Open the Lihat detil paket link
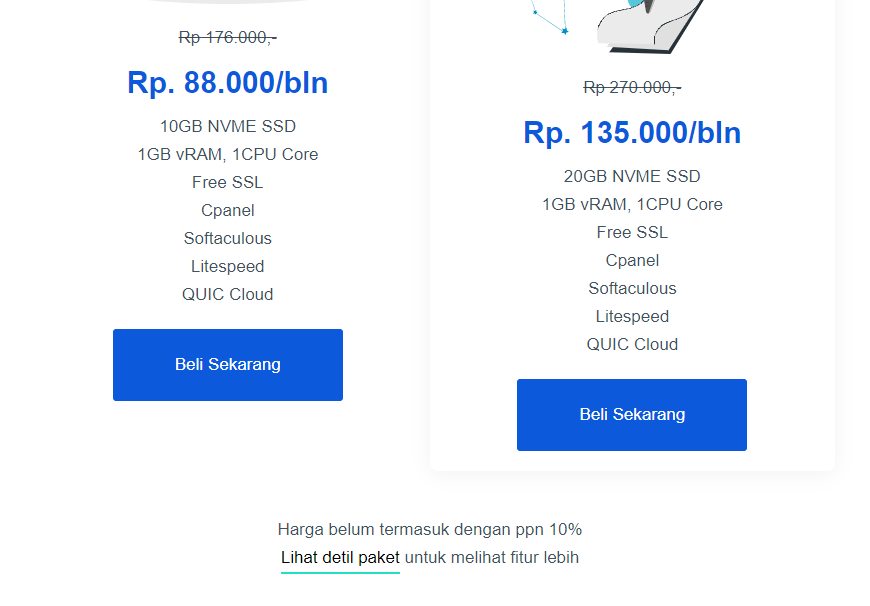The width and height of the screenshot is (870, 606). tap(340, 558)
